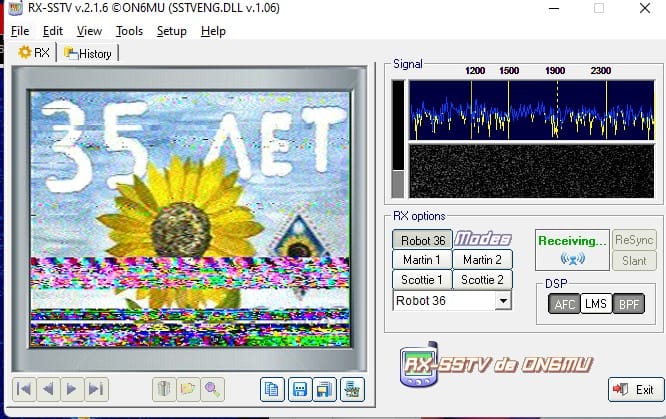Click the 2300 frequency marker label
Viewport: 666px width, 419px height.
point(601,71)
